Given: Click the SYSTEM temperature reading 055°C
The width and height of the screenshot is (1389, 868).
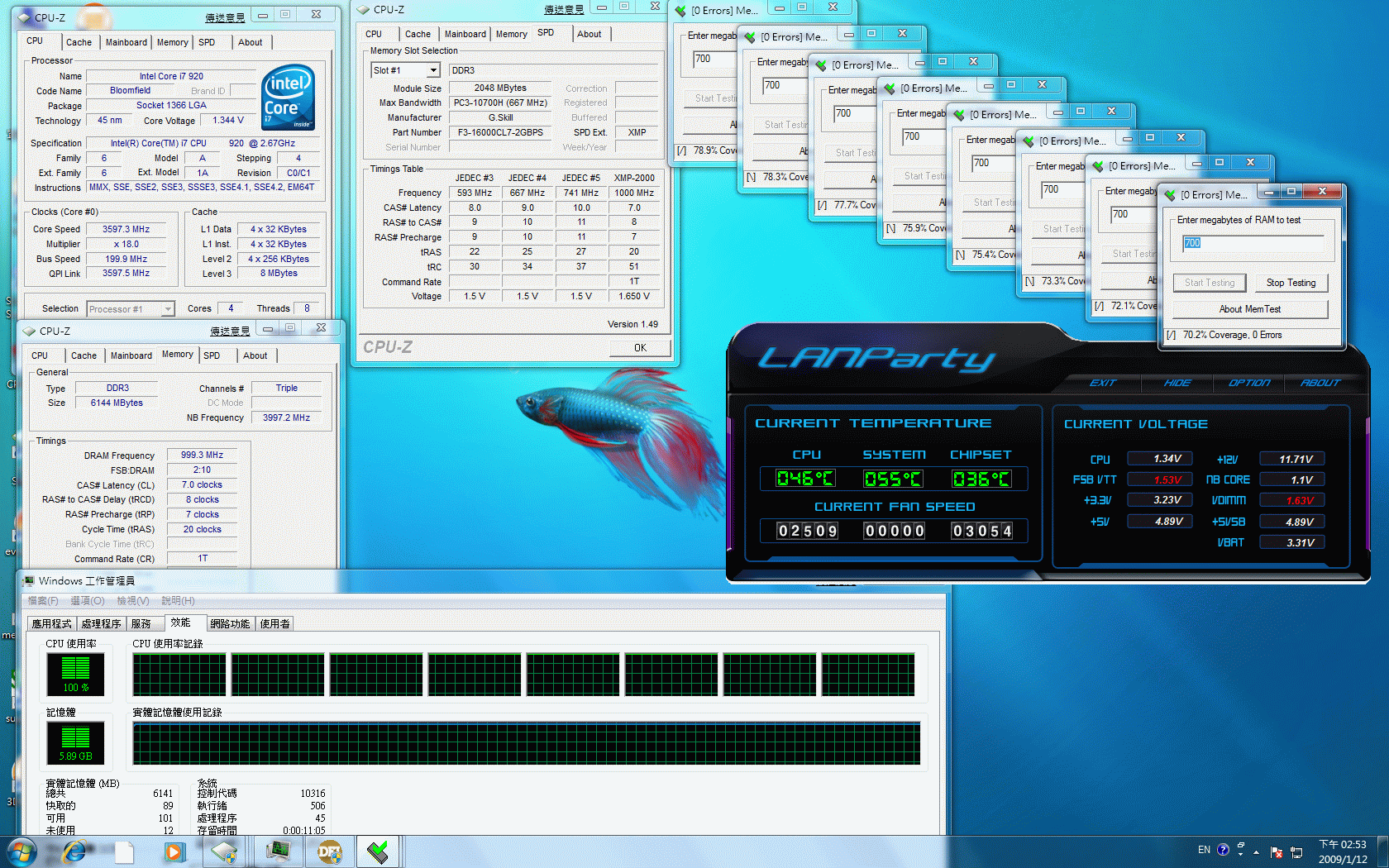Looking at the screenshot, I should coord(893,479).
